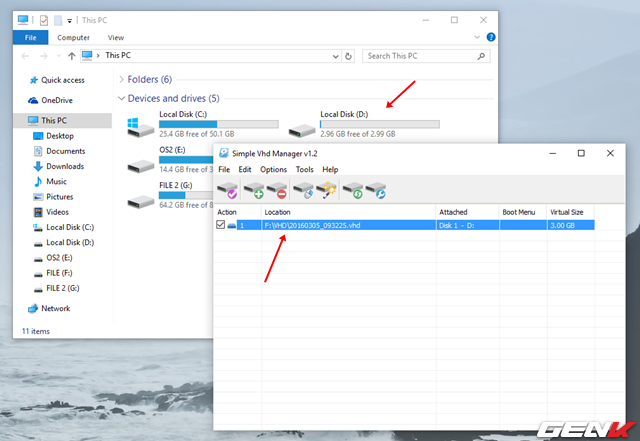Click Local Disk (C:) usage bar

point(219,124)
